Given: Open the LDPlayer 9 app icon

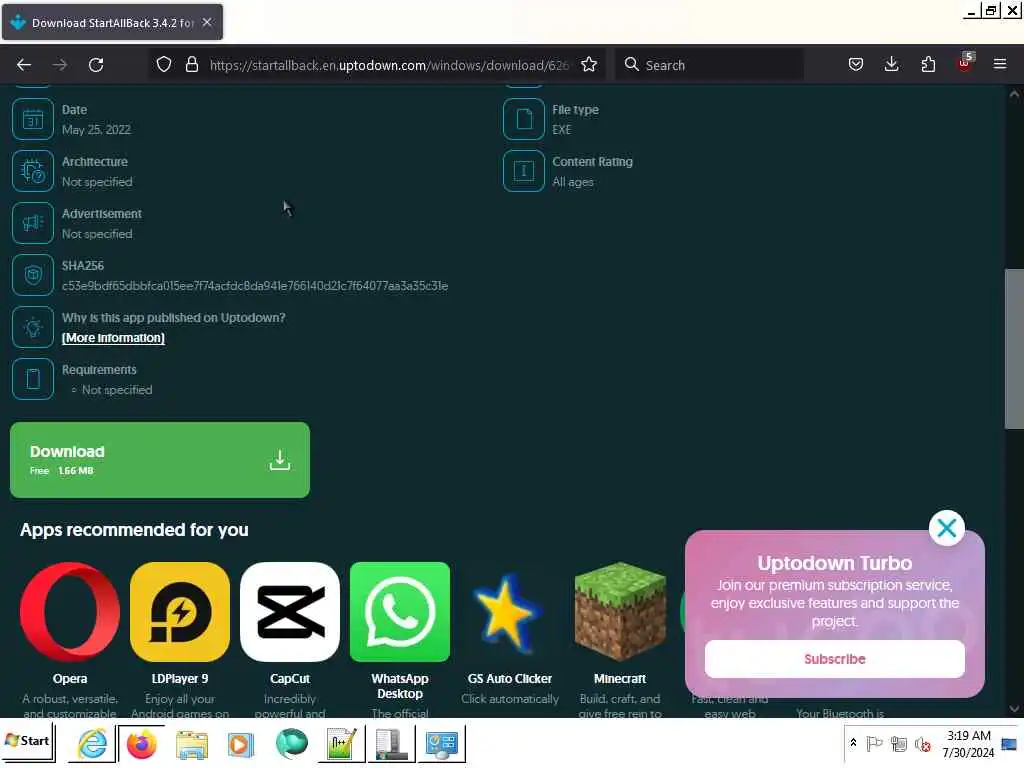Looking at the screenshot, I should click(180, 612).
